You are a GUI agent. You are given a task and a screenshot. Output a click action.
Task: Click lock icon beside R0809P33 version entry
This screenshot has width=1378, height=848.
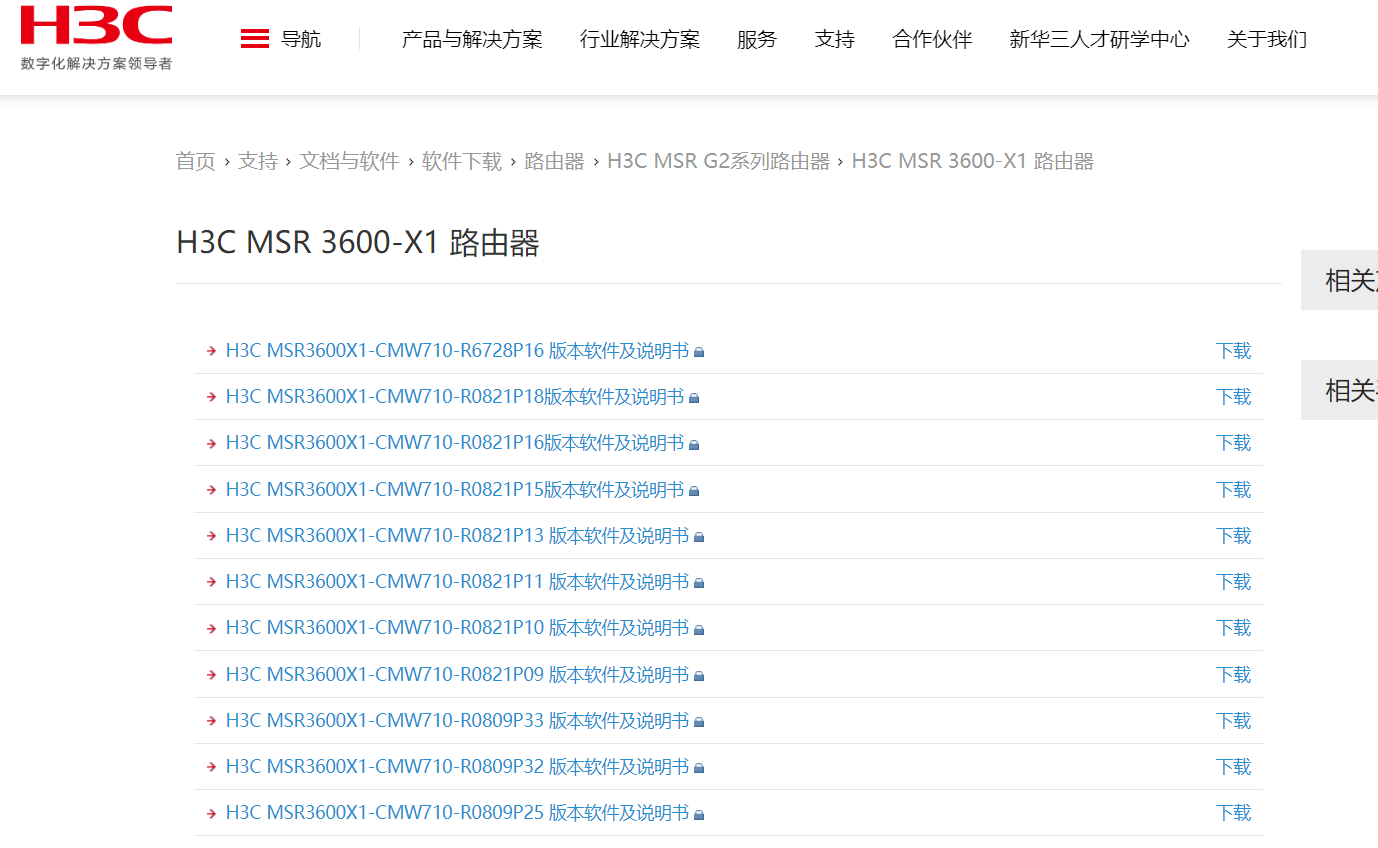[700, 722]
